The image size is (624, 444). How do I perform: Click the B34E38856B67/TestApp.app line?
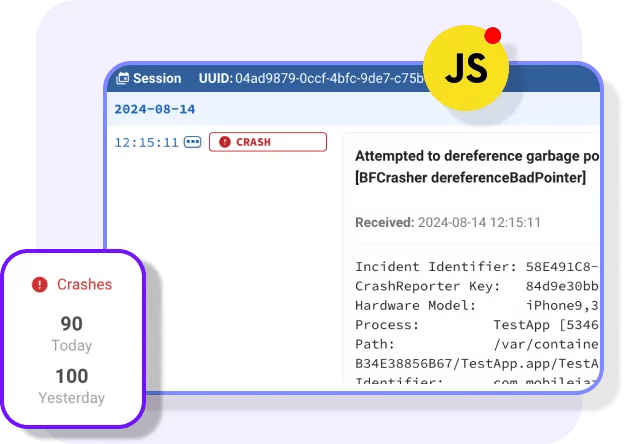477,364
